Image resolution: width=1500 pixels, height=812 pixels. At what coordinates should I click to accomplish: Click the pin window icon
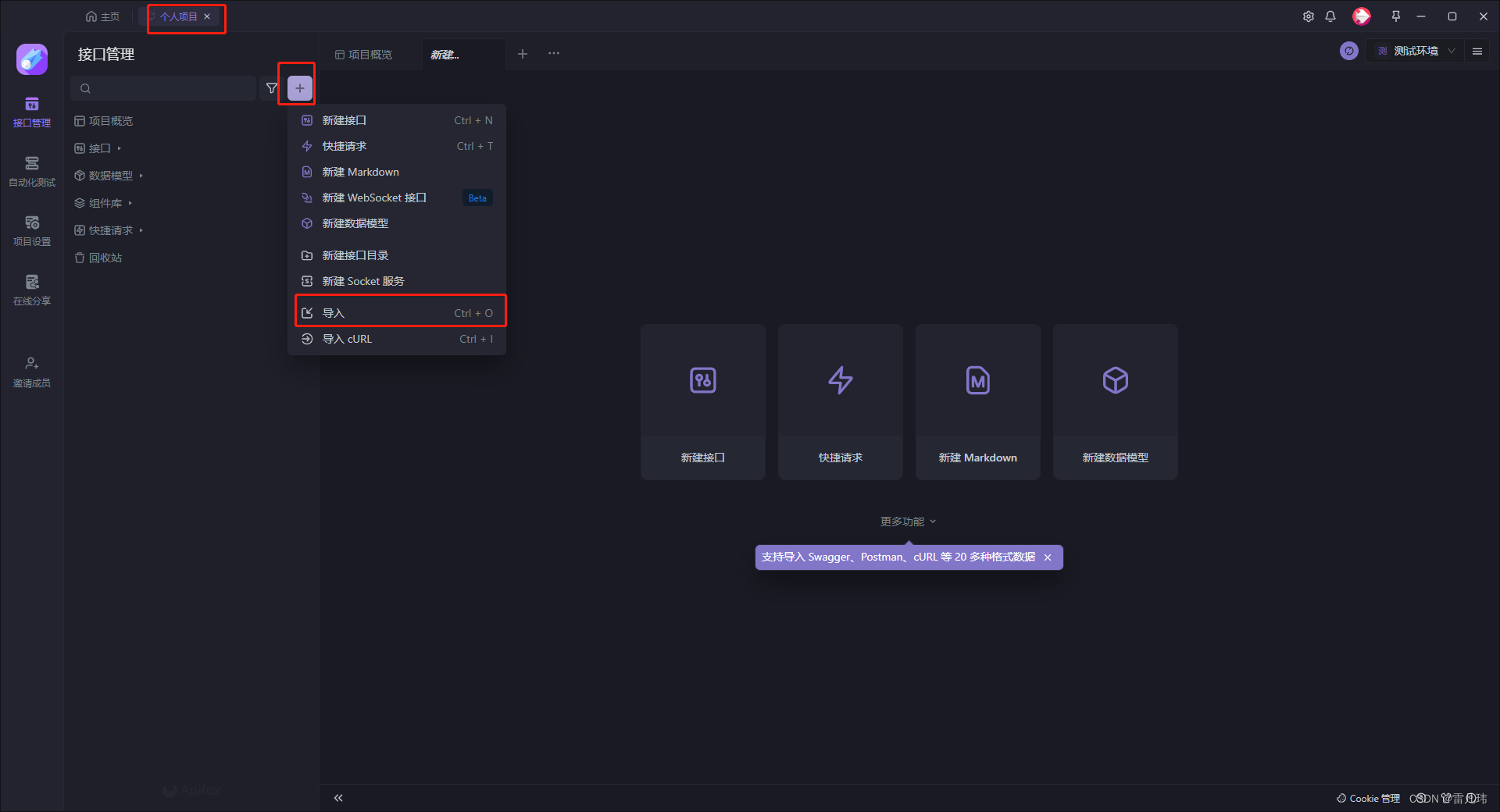(x=1396, y=16)
